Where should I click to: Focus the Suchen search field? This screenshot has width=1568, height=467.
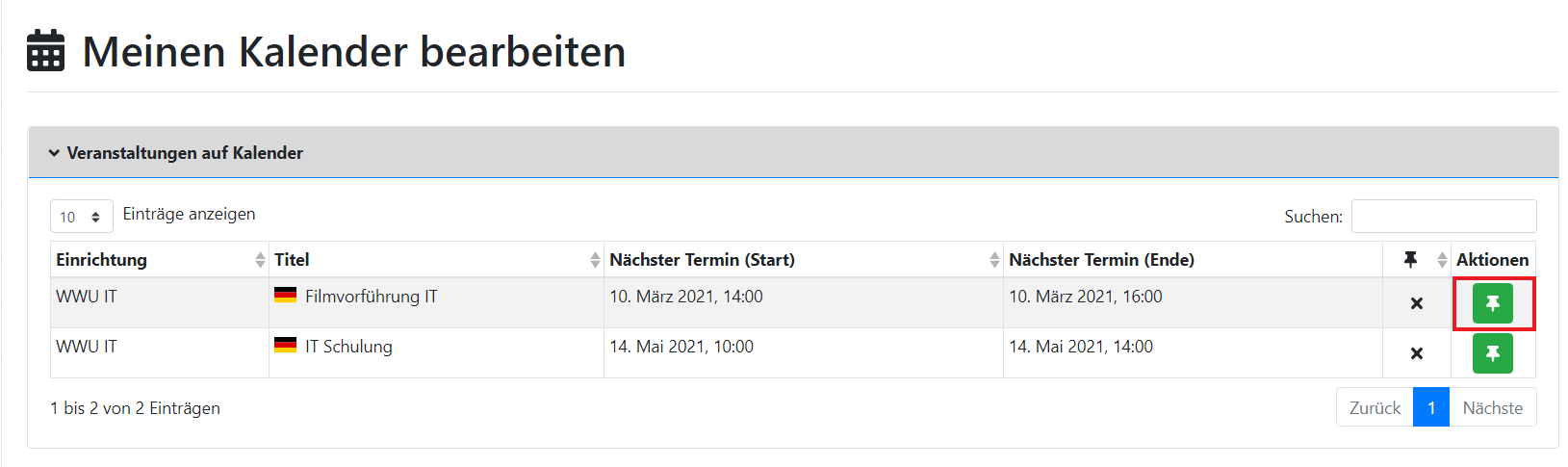point(1443,217)
